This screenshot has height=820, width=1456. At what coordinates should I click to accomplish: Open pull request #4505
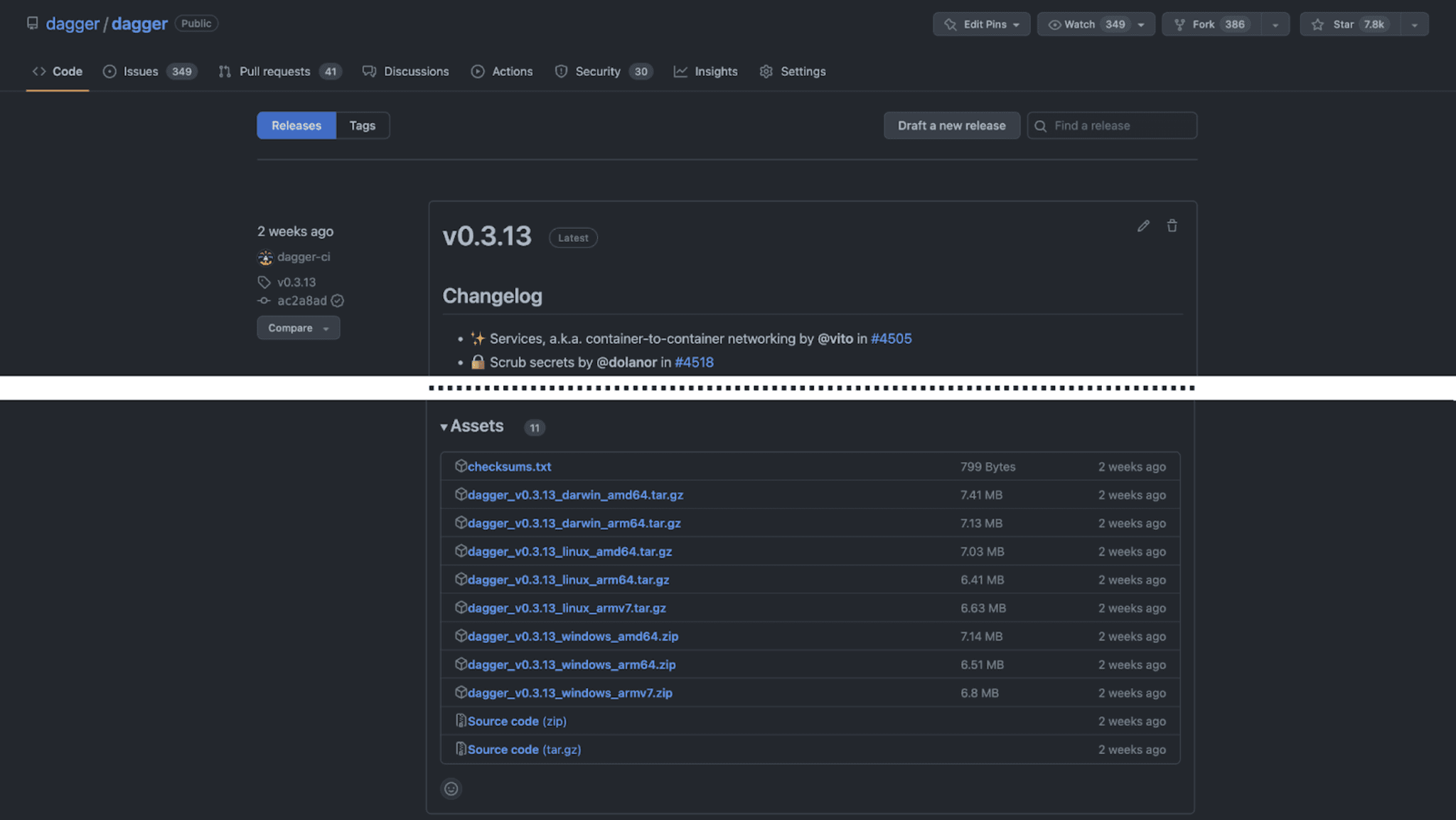[x=892, y=339]
